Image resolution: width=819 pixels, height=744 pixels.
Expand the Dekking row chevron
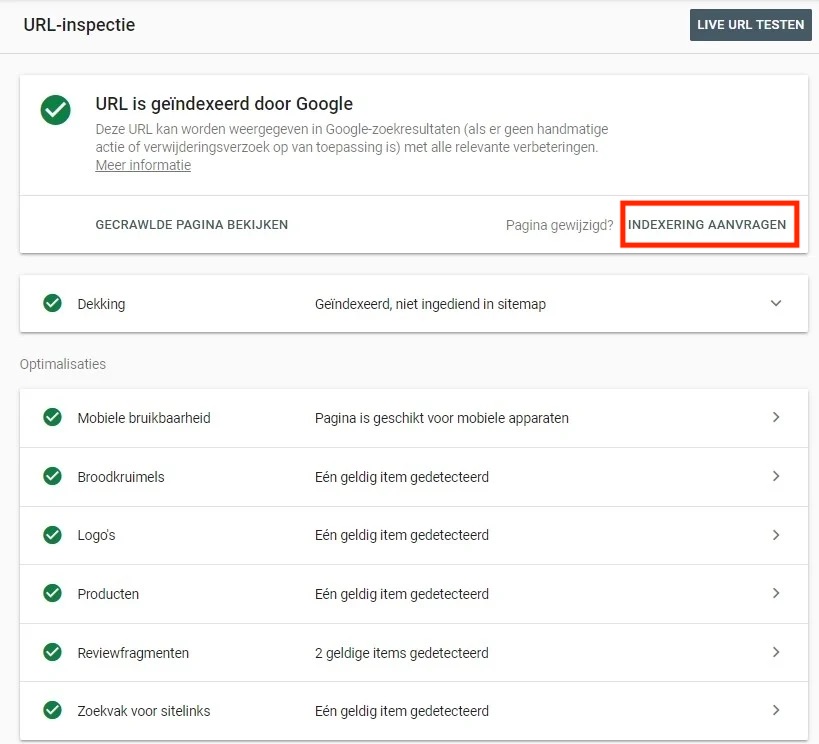[x=776, y=303]
